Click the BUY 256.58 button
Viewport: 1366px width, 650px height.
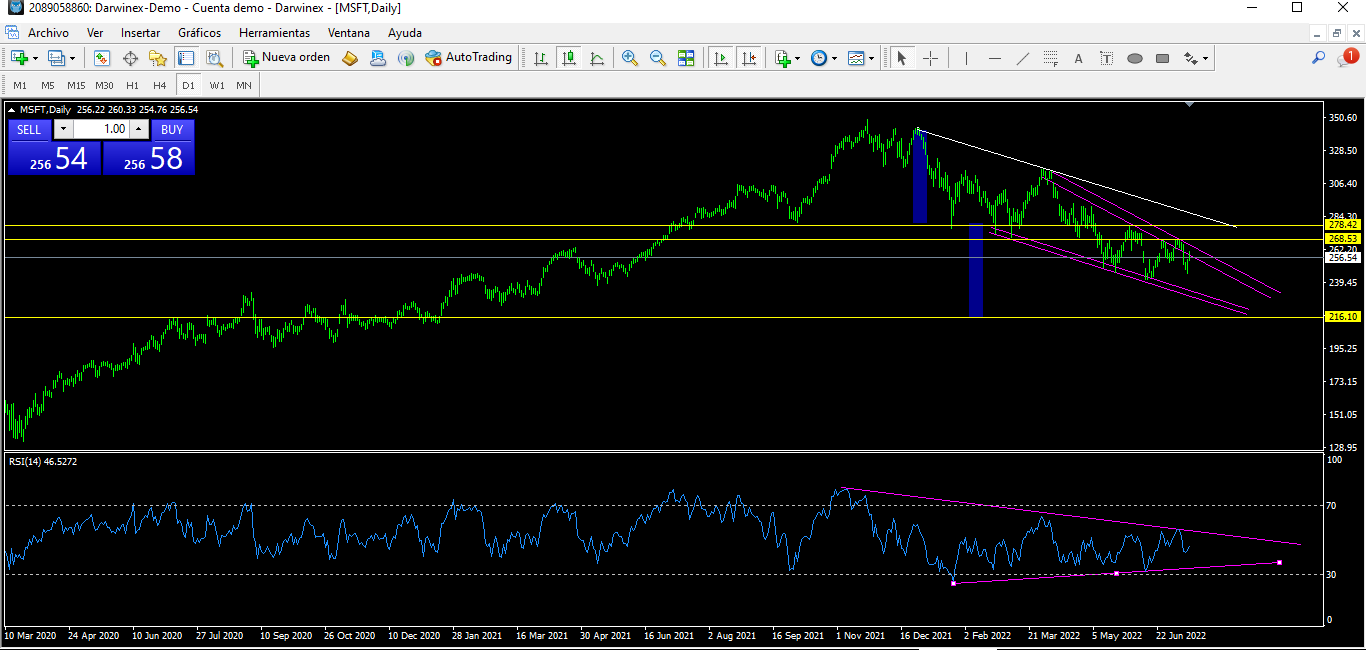tap(149, 158)
